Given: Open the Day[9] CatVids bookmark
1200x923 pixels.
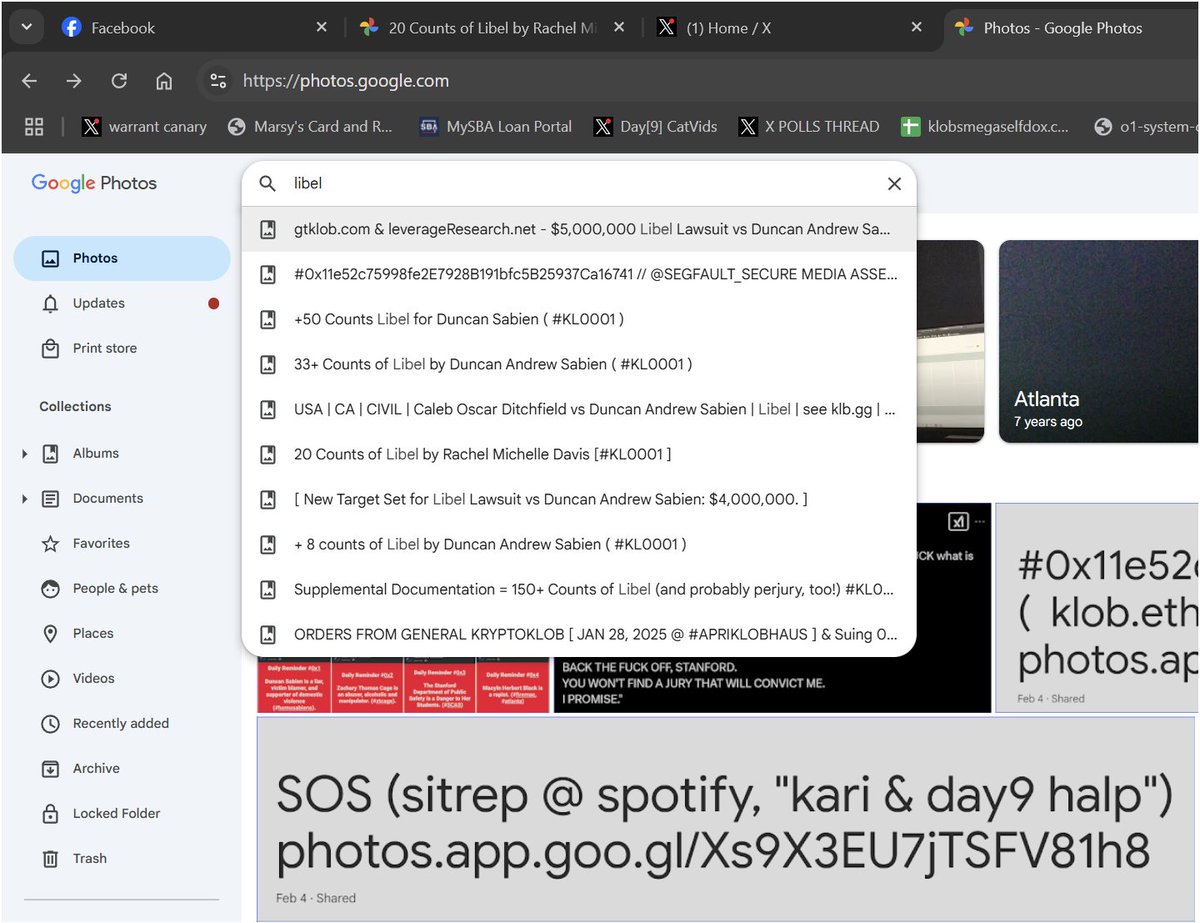Looking at the screenshot, I should [656, 126].
